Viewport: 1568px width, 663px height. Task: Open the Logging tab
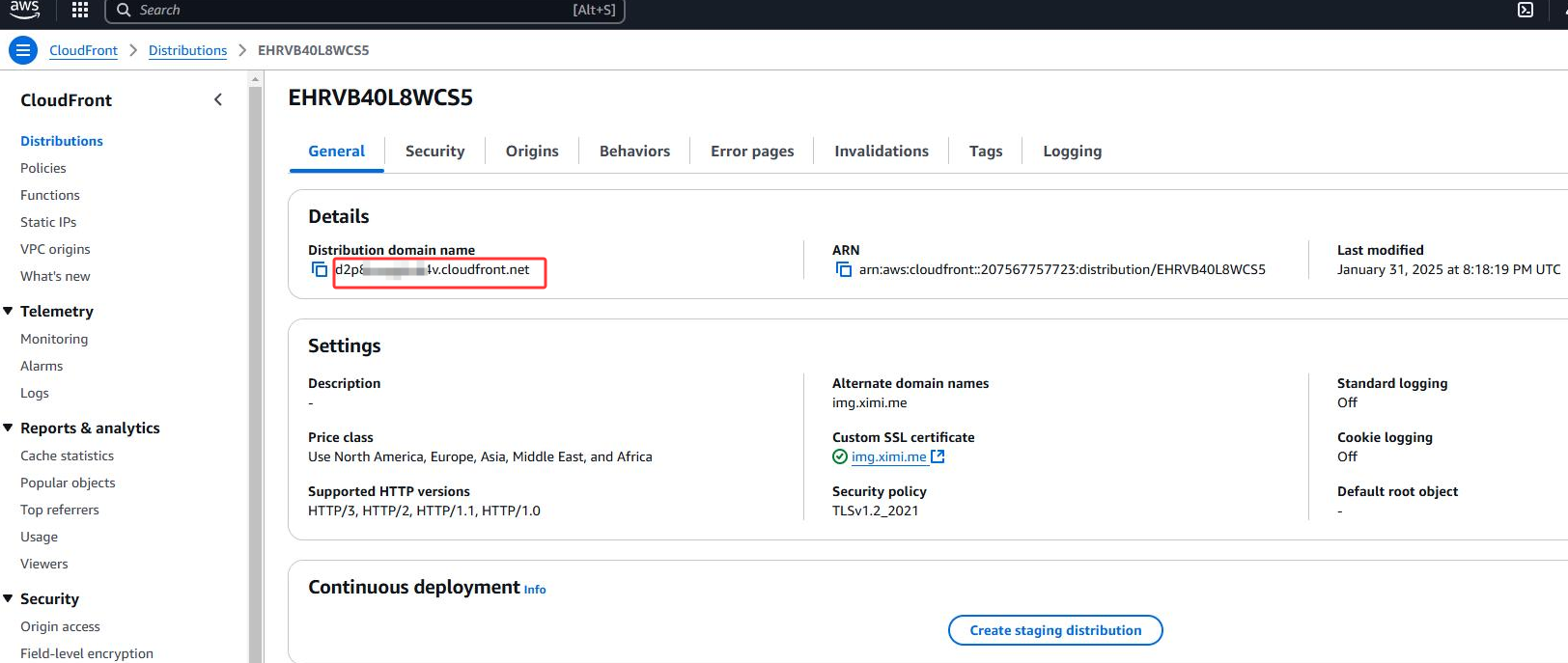pyautogui.click(x=1072, y=152)
